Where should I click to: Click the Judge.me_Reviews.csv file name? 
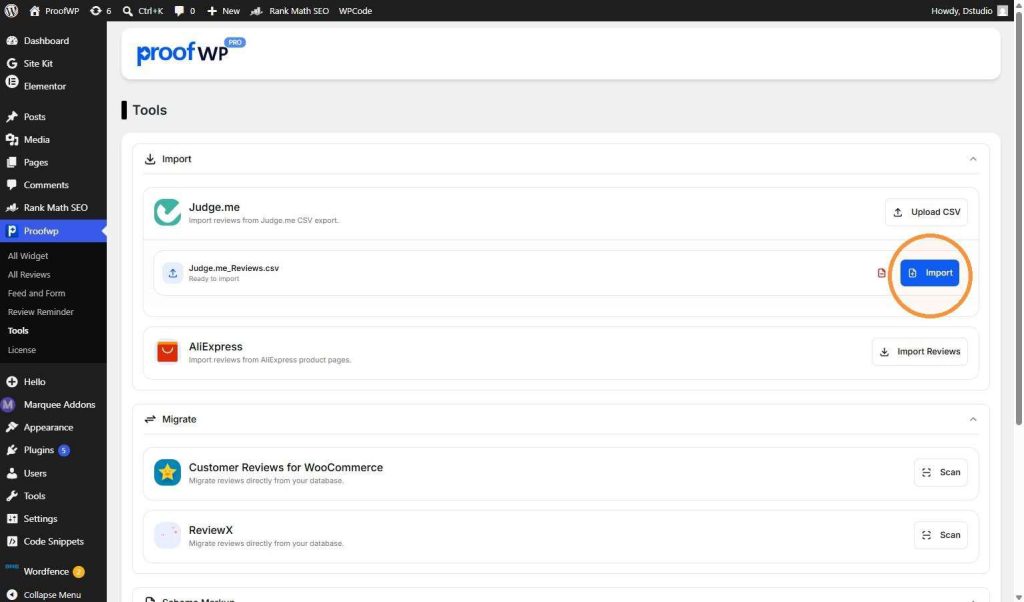[x=234, y=268]
